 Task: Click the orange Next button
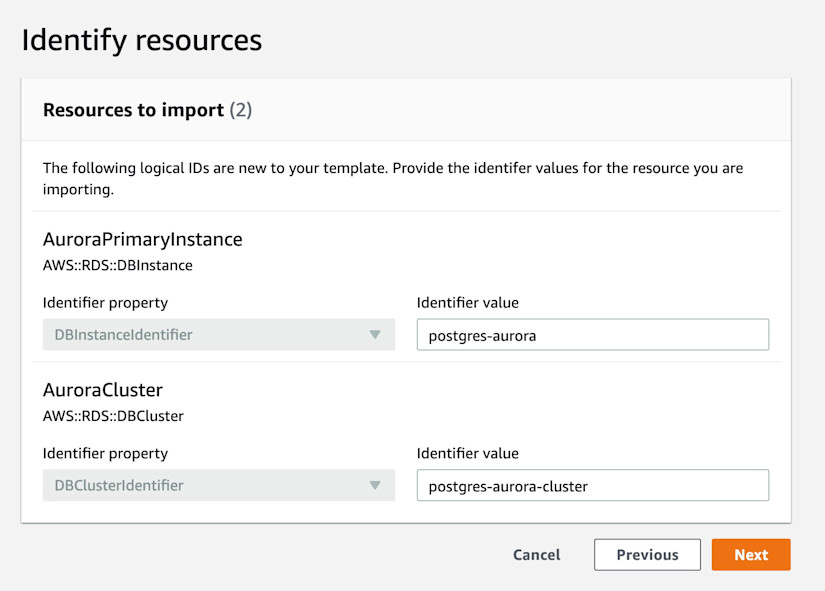pyautogui.click(x=751, y=555)
